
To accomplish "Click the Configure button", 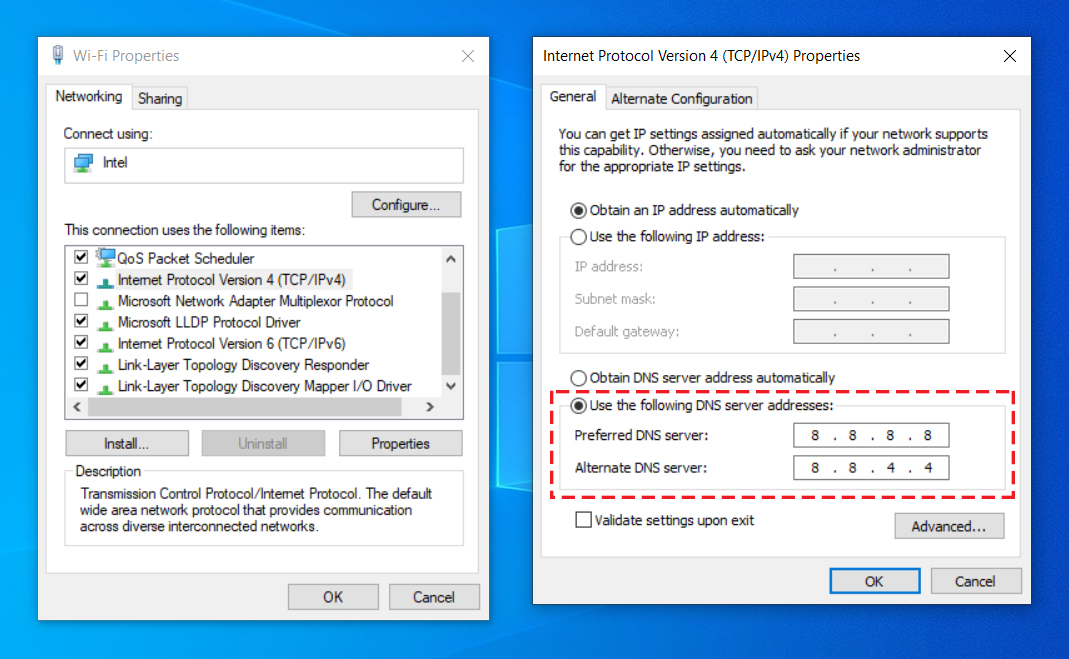I will click(x=406, y=204).
